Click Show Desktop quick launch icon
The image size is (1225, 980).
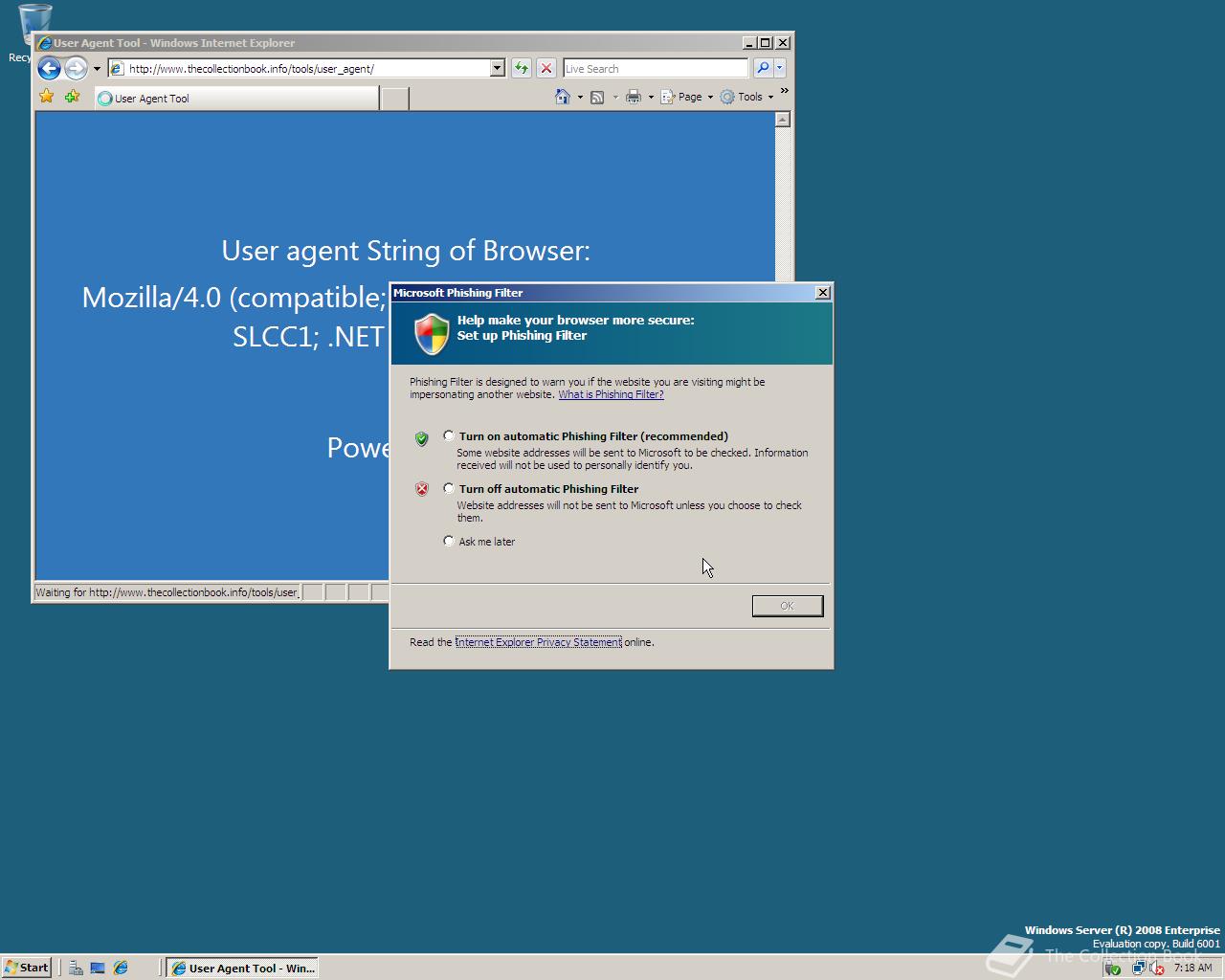[98, 968]
